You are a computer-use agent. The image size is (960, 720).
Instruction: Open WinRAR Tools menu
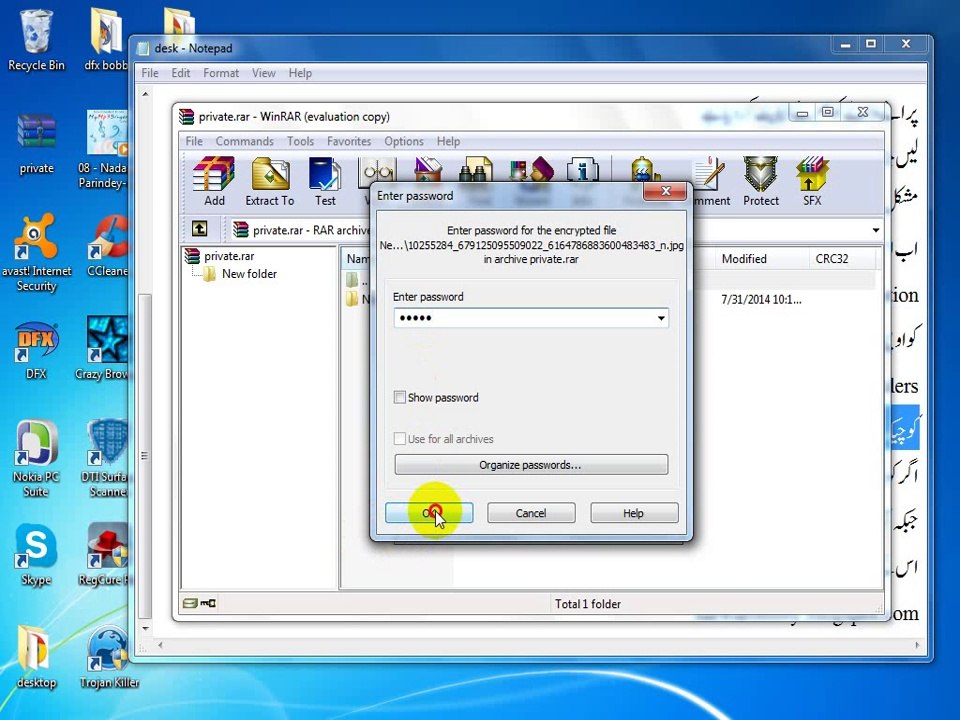[301, 141]
